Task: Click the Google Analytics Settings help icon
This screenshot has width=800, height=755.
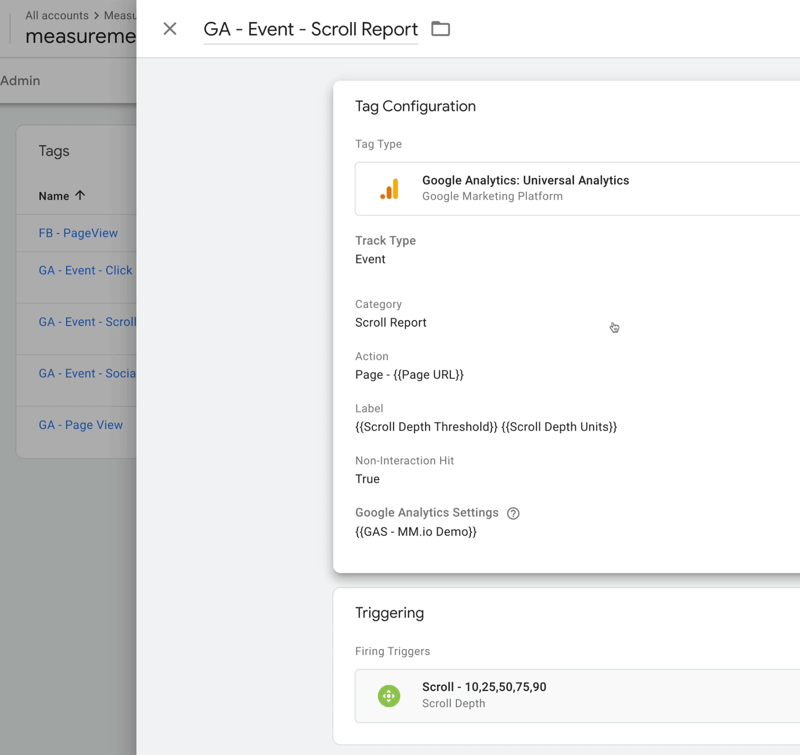Action: pyautogui.click(x=513, y=513)
